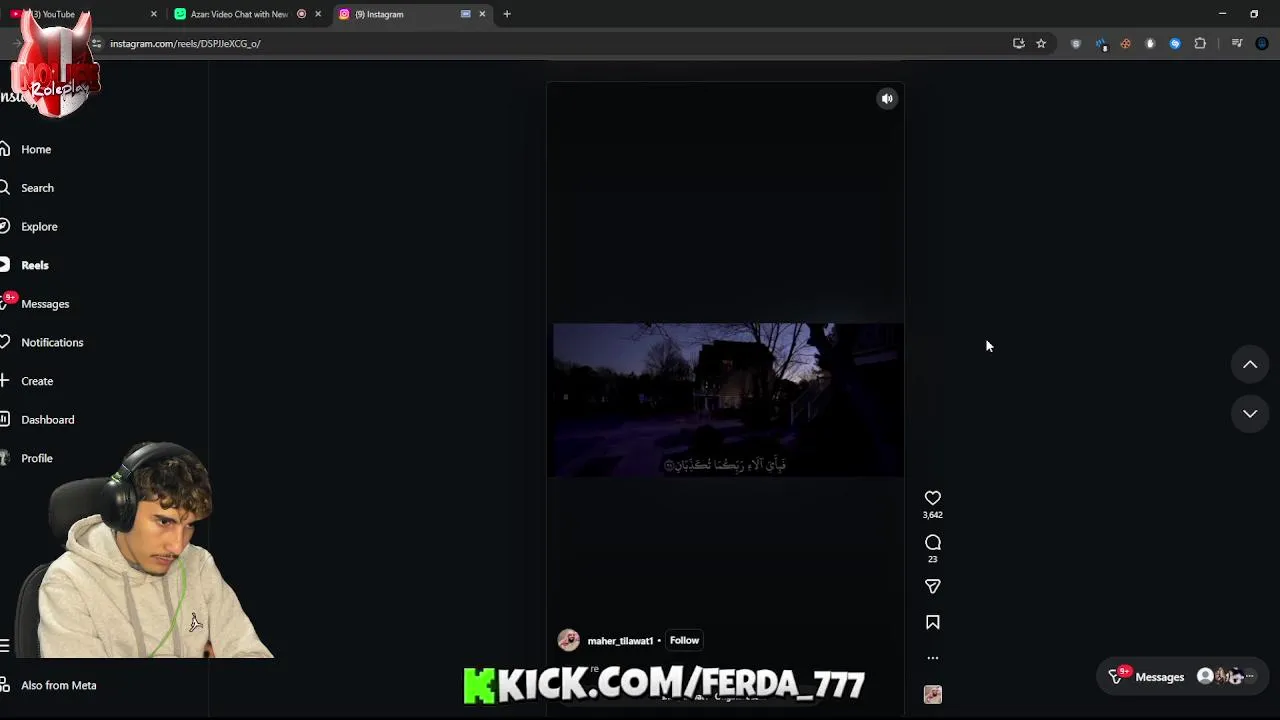1280x720 pixels.
Task: Click the Home icon in sidebar
Action: pyautogui.click(x=5, y=149)
